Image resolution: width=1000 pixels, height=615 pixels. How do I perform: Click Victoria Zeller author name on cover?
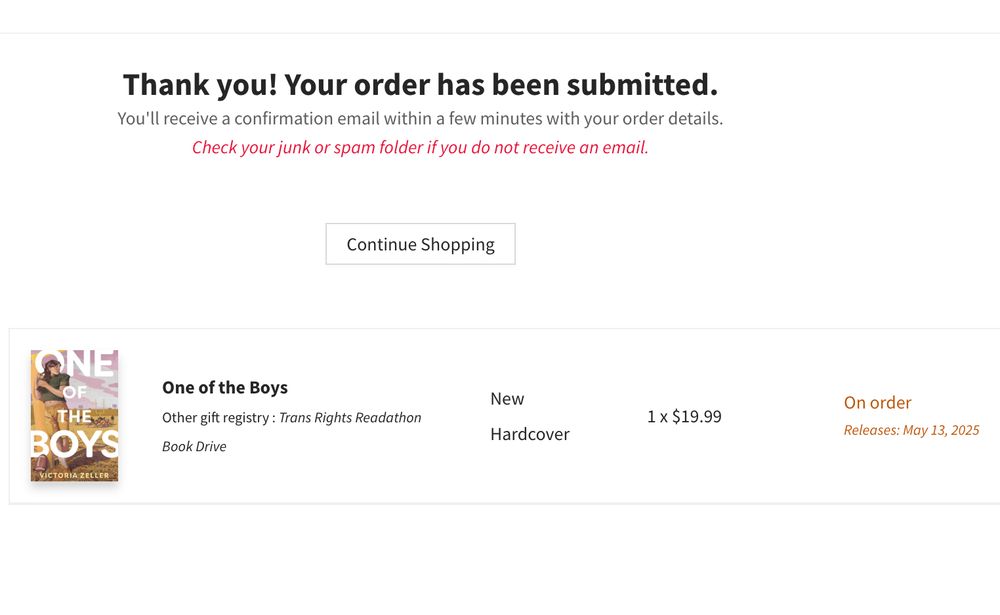[75, 475]
